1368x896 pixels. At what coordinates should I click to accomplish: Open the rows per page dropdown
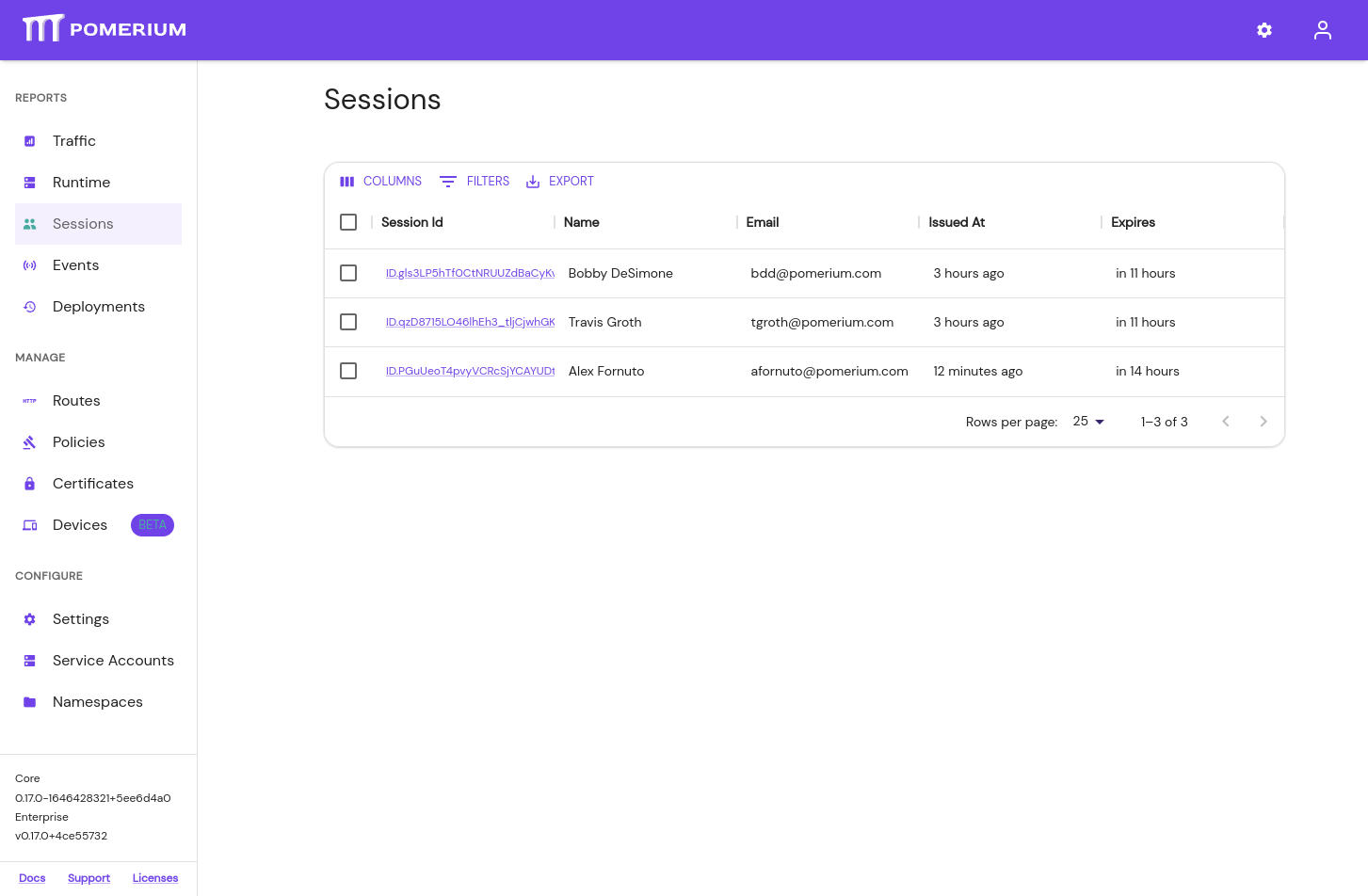click(x=1088, y=422)
